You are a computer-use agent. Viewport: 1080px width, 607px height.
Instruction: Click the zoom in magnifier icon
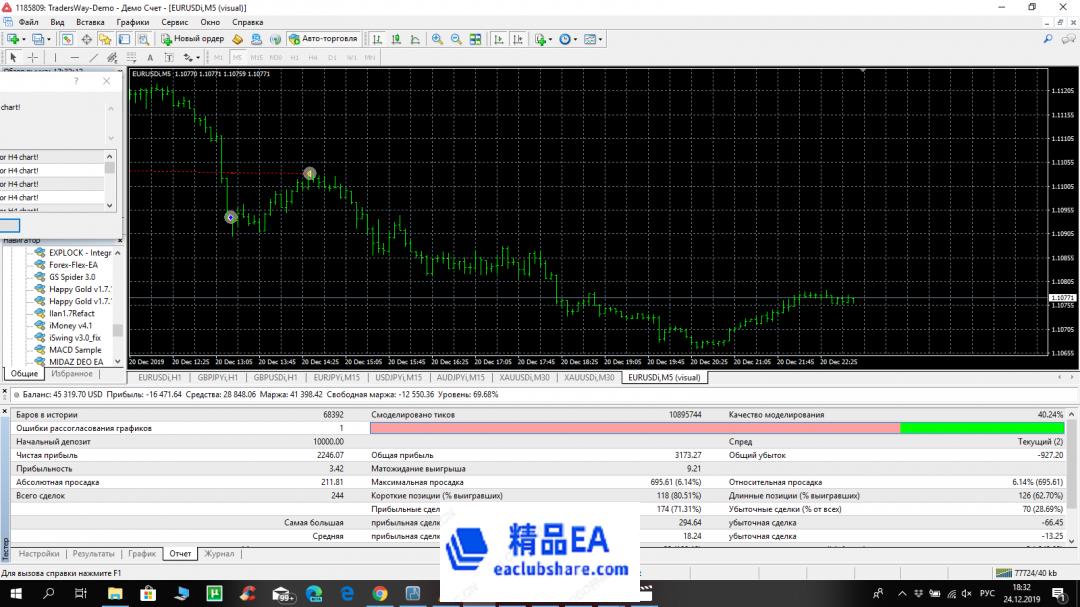coord(437,39)
